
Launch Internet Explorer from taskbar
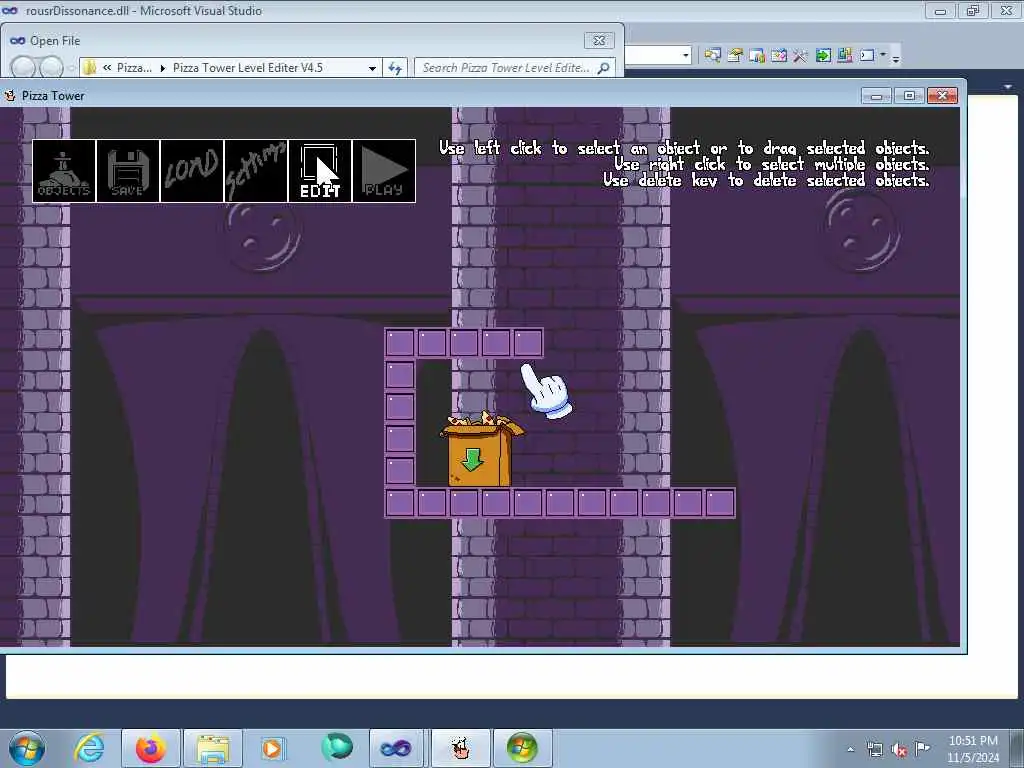(89, 748)
